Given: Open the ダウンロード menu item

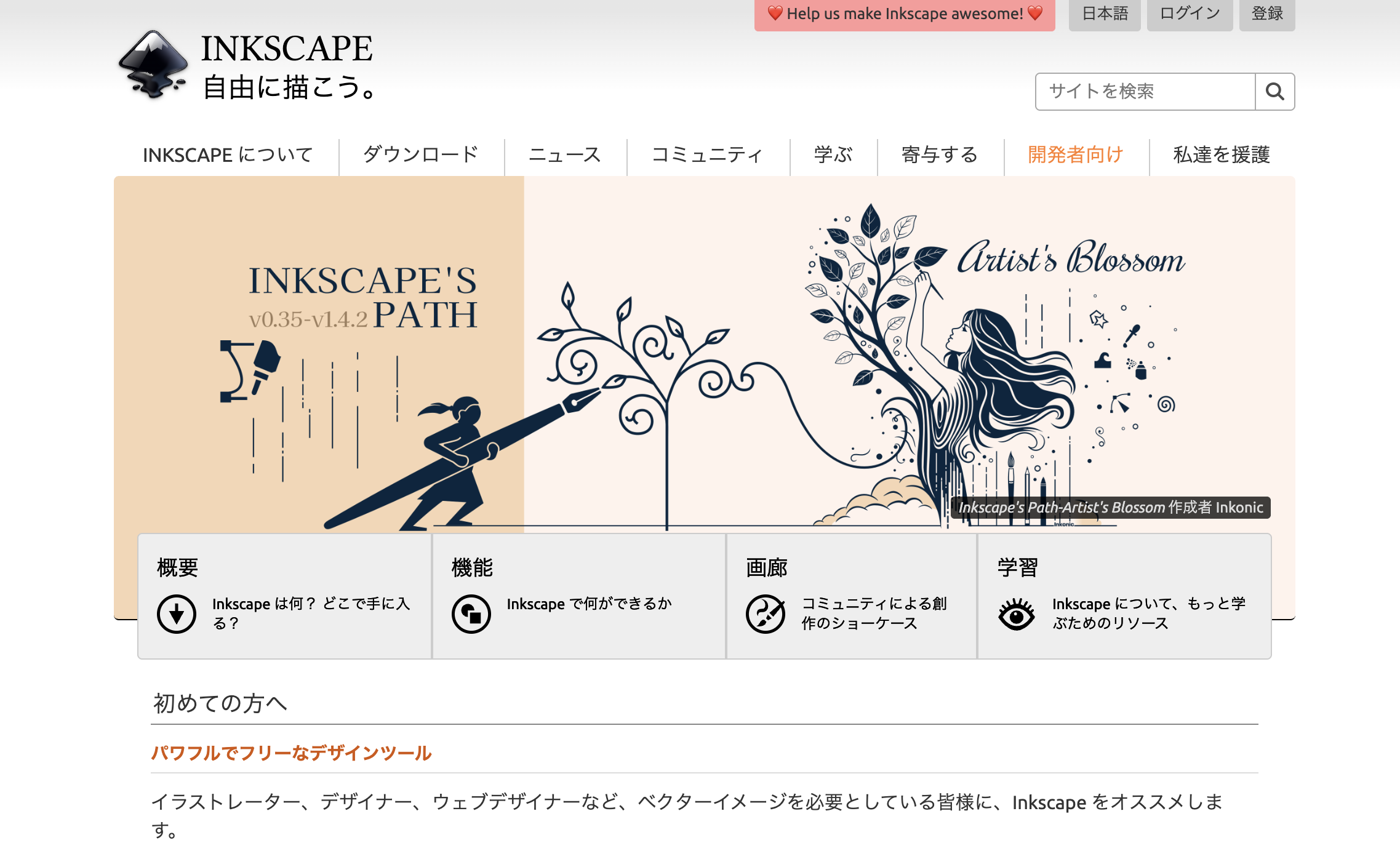Looking at the screenshot, I should click(422, 155).
